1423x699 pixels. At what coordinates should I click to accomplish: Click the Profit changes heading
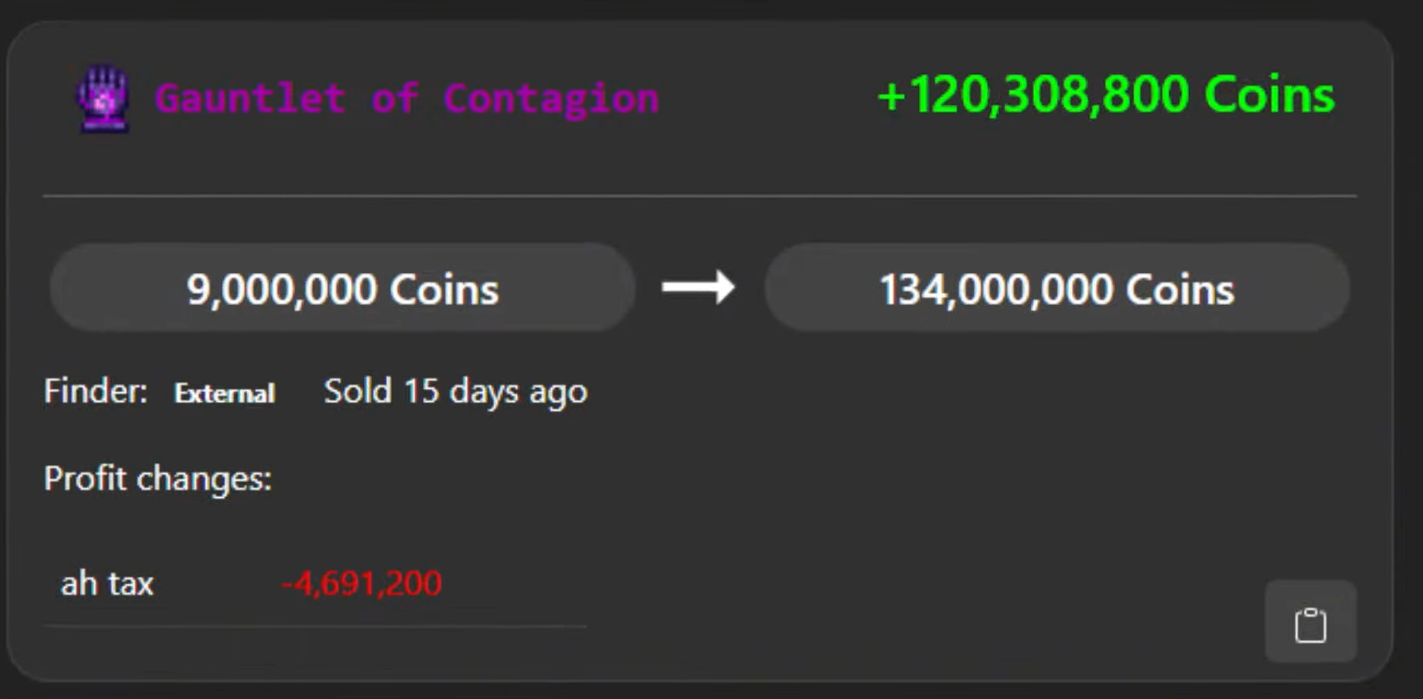point(157,479)
